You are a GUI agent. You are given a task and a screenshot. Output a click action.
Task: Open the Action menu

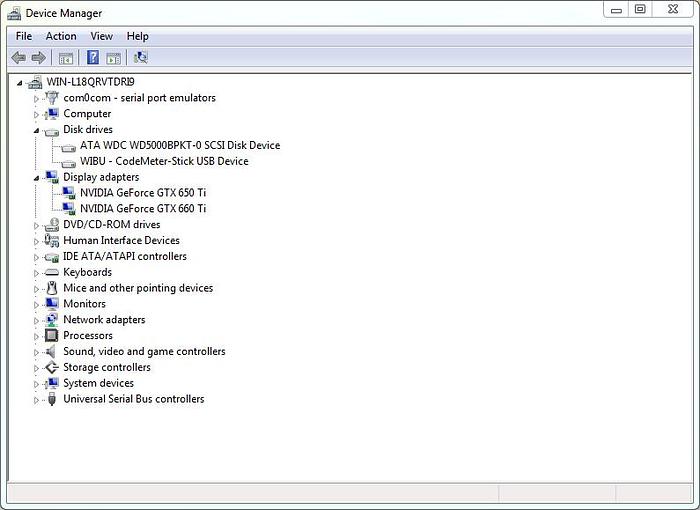click(61, 36)
